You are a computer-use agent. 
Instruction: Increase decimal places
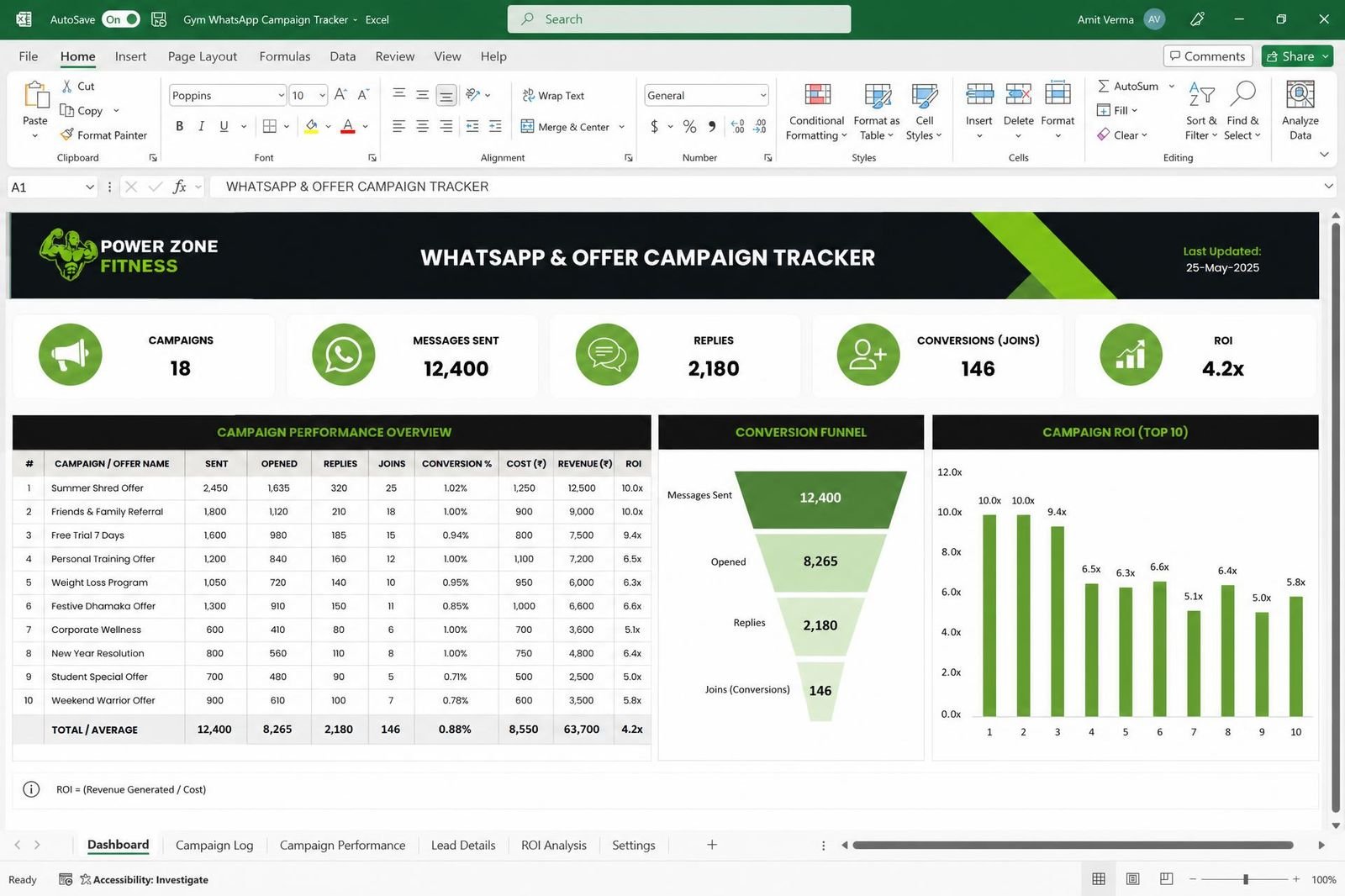737,126
